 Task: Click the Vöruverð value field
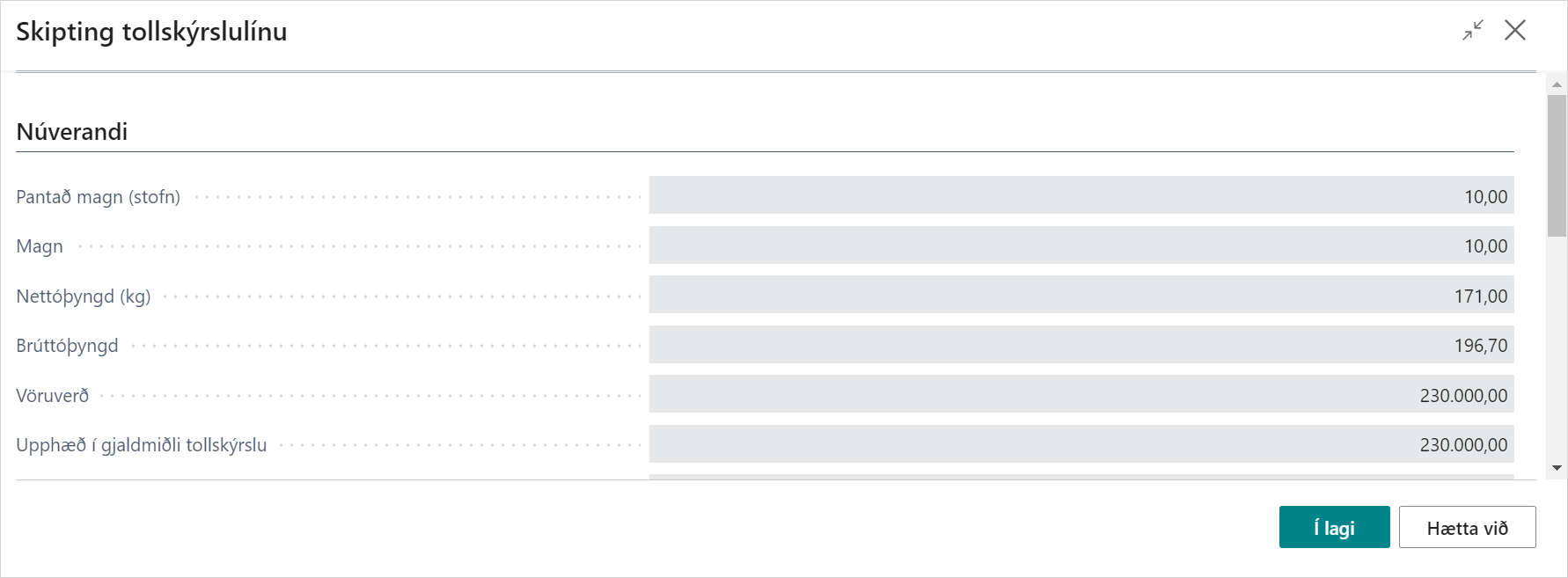[1081, 394]
